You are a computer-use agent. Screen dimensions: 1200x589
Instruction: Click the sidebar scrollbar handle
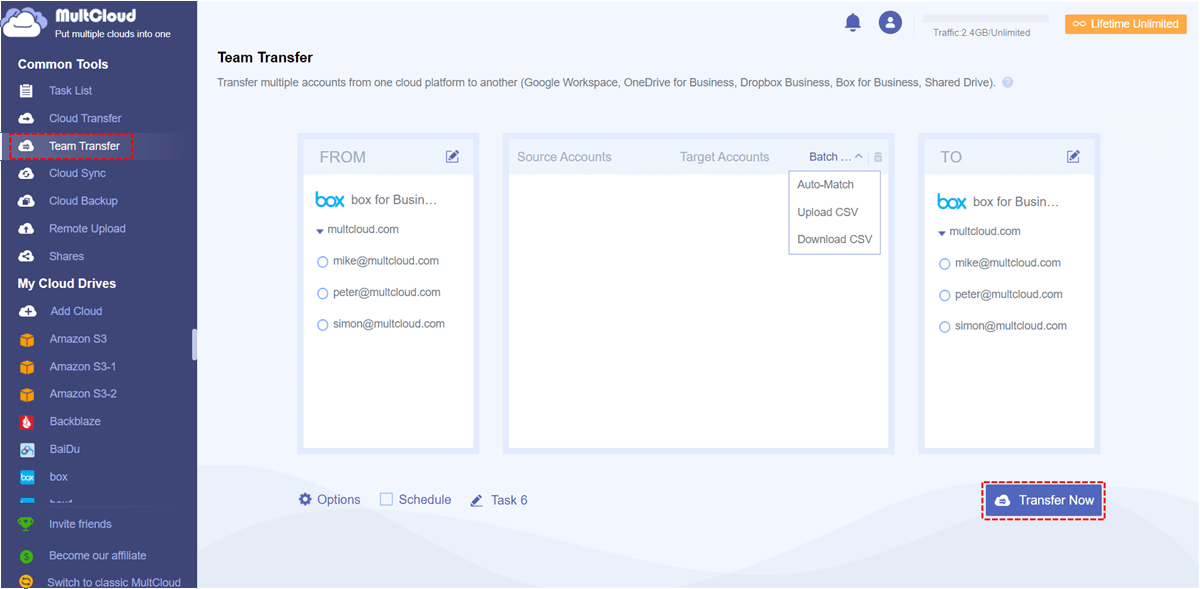[194, 344]
